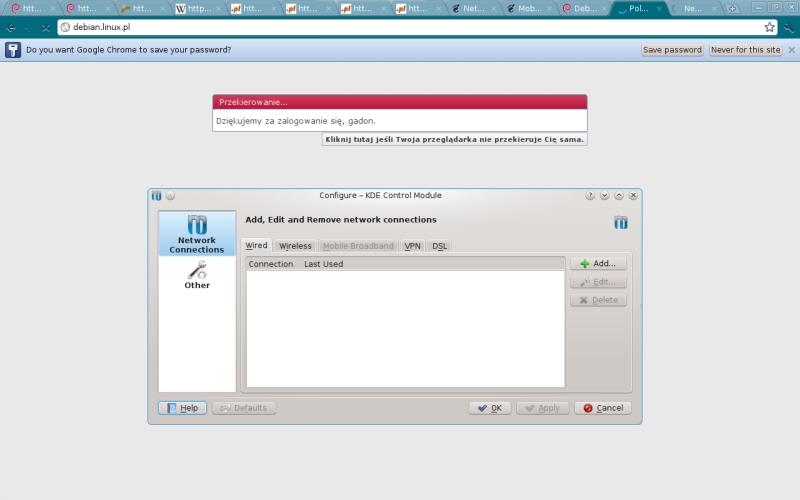The height and width of the screenshot is (500, 800).
Task: Click the debian.linux.pl address bar
Action: coord(400,27)
